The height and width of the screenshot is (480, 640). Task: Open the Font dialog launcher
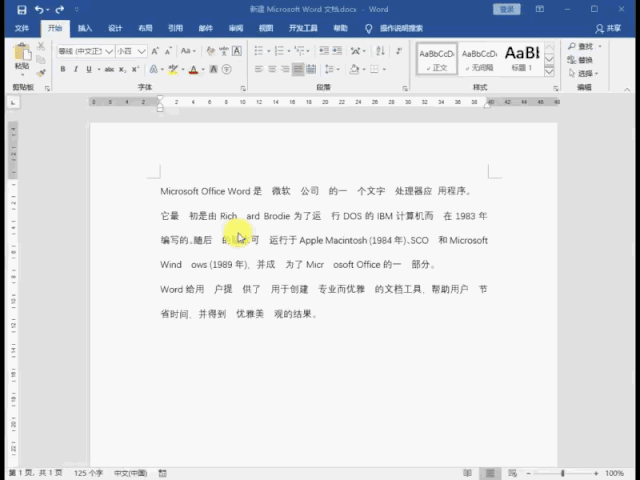(243, 88)
